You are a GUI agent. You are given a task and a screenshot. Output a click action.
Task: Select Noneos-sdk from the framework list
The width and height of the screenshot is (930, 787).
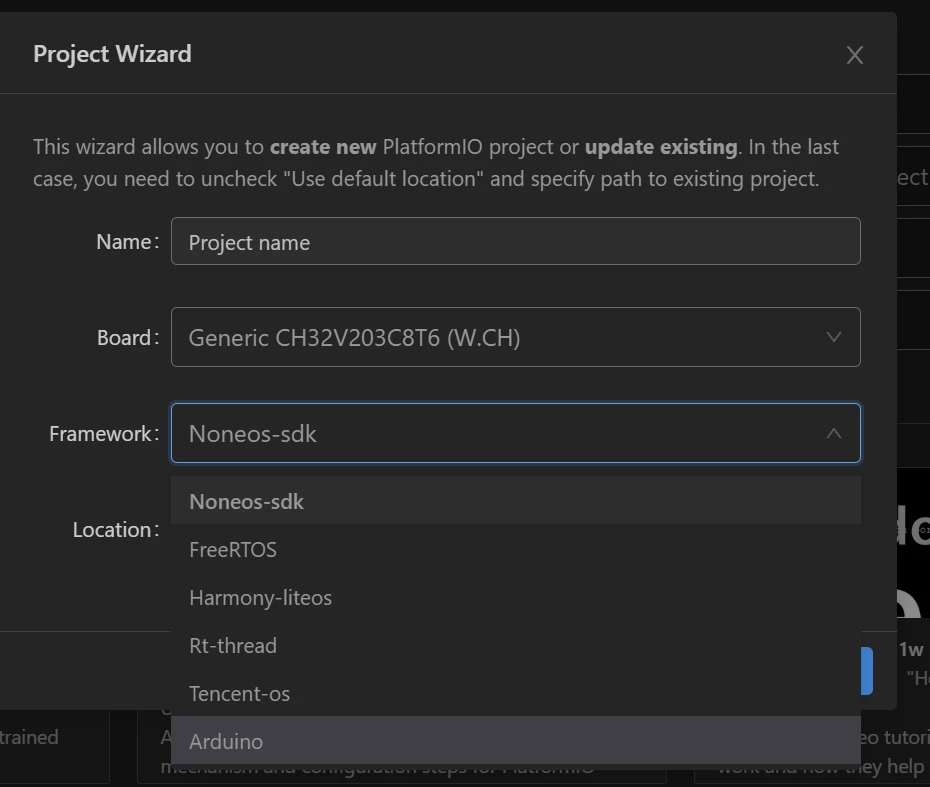246,502
